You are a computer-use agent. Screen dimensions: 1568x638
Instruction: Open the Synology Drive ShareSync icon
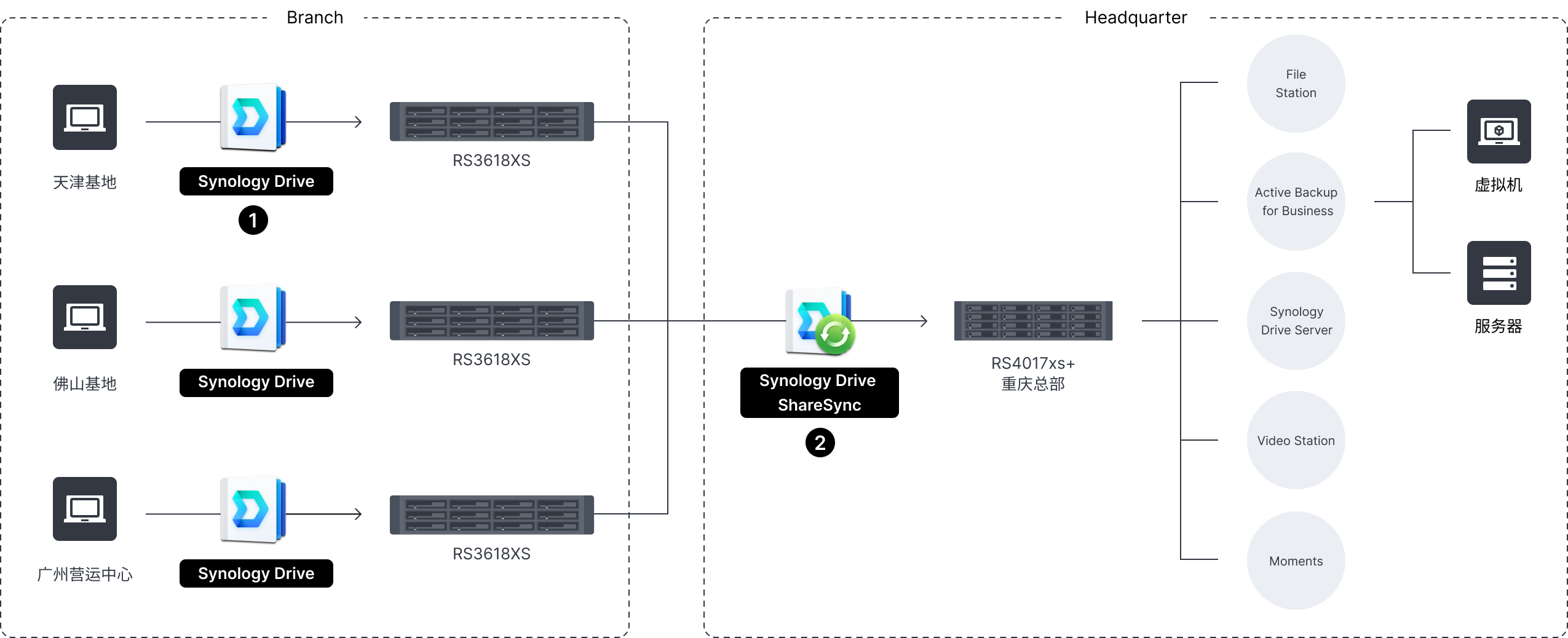point(820,320)
